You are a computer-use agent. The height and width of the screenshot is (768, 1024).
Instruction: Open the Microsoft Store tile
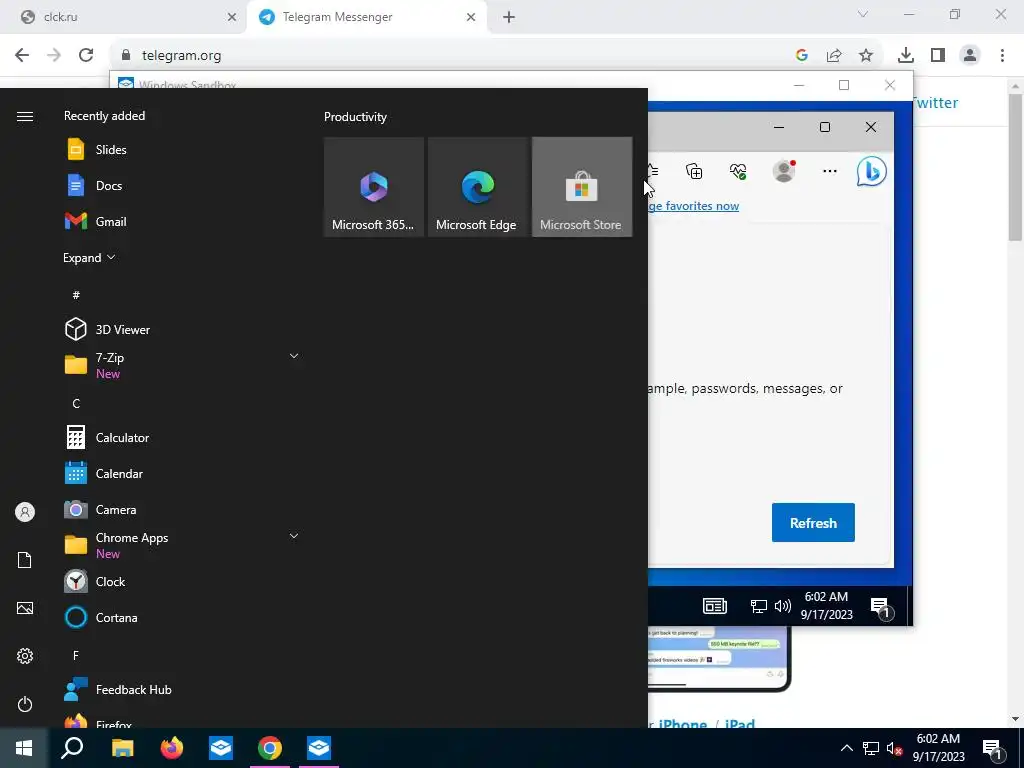tap(582, 187)
